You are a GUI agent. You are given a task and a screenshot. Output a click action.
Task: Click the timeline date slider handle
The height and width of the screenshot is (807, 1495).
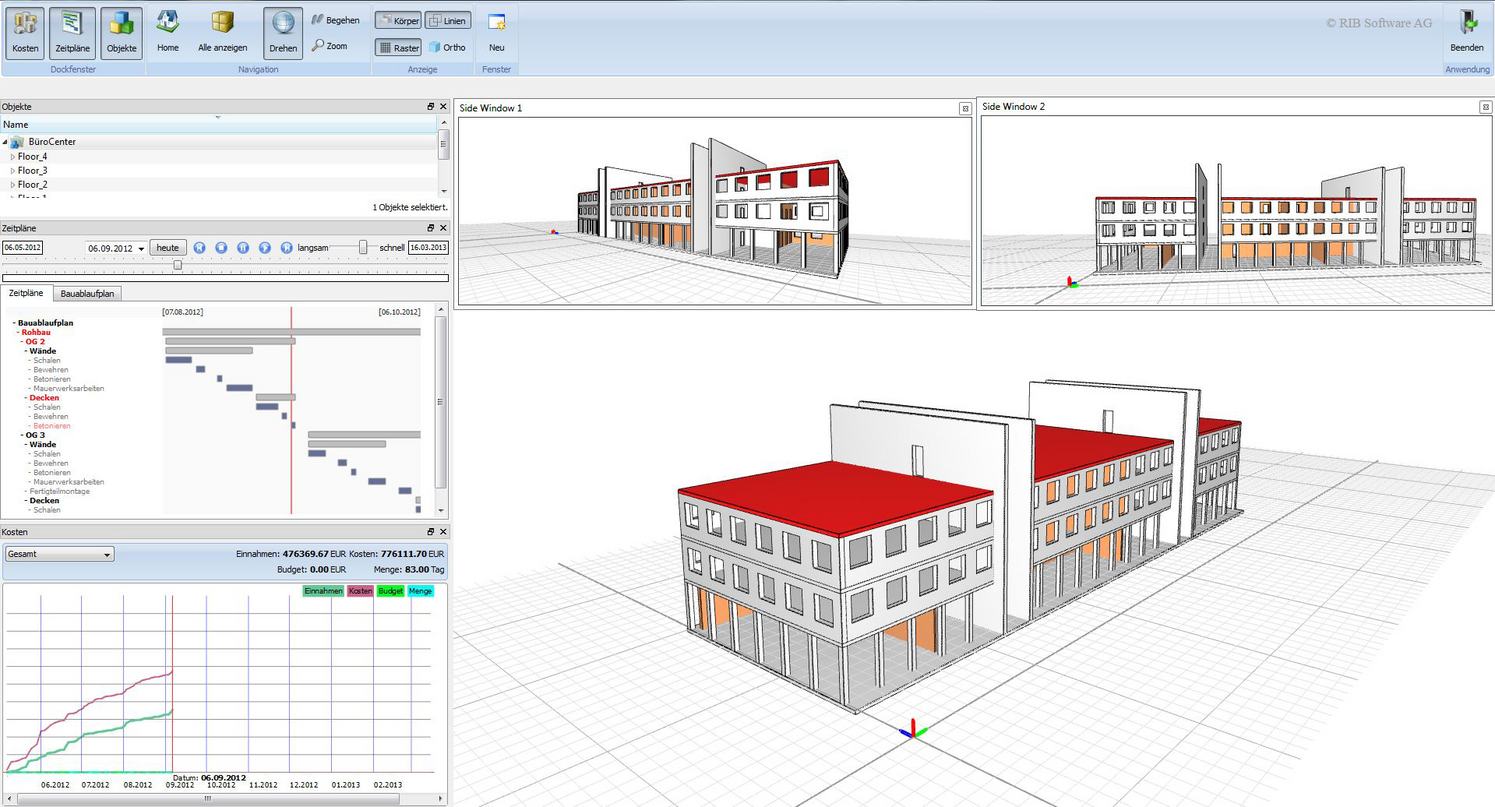click(178, 264)
